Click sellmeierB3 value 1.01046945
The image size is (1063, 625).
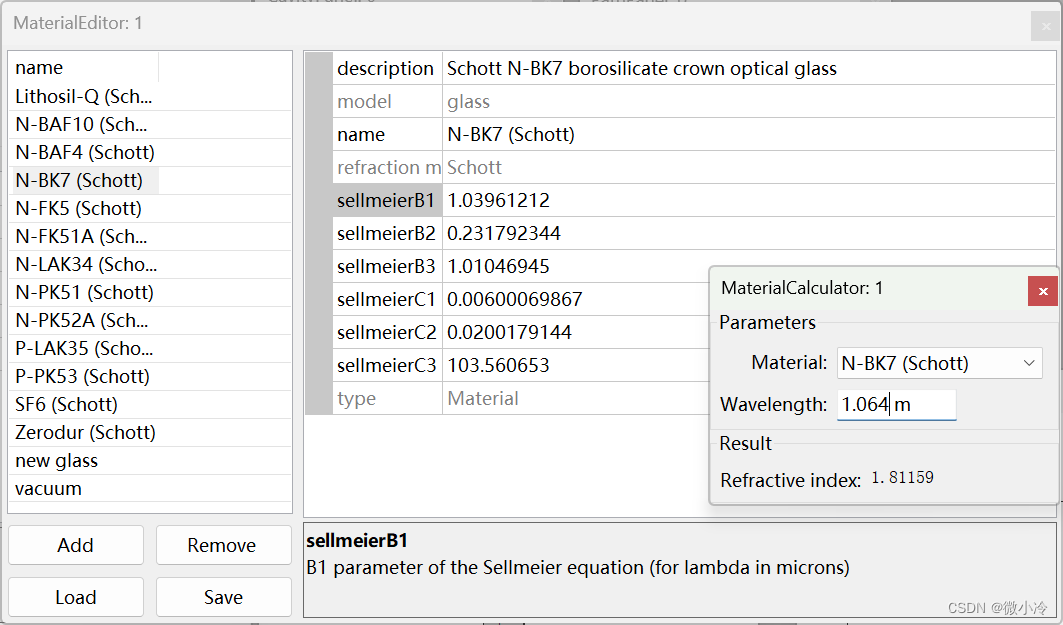(x=498, y=266)
